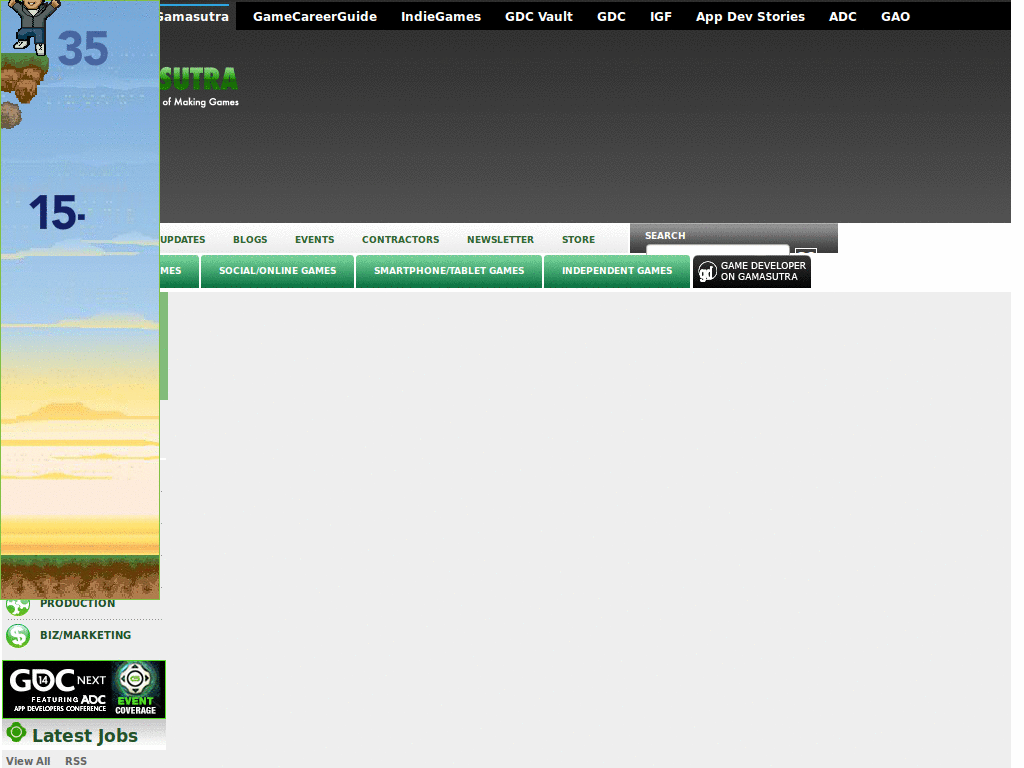Viewport: 1024px width, 768px height.
Task: Select the ADC top link
Action: 842,16
